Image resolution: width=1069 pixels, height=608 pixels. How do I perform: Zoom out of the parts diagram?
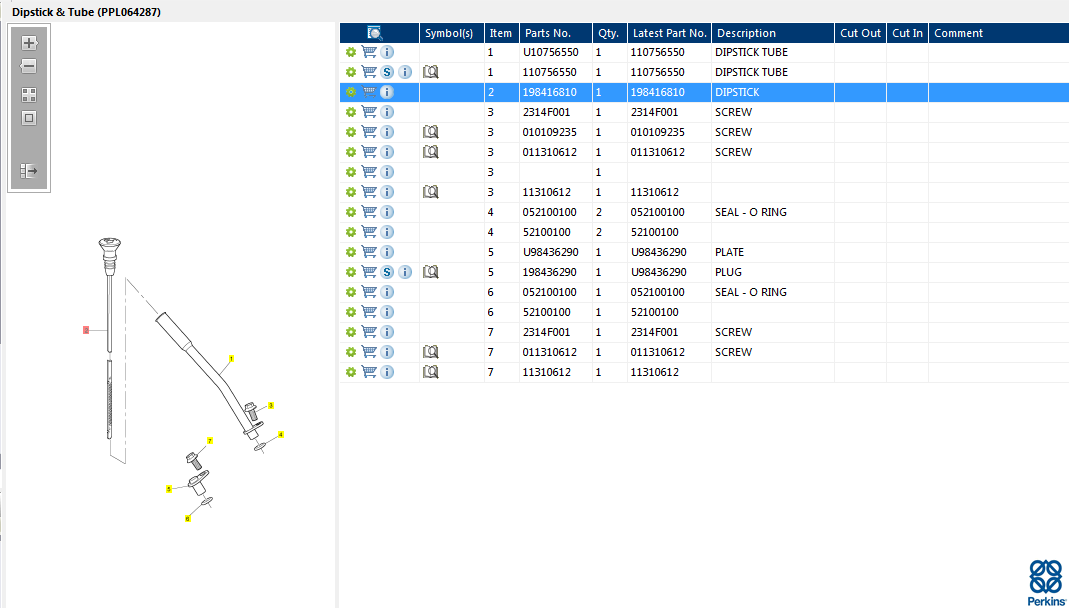(29, 66)
